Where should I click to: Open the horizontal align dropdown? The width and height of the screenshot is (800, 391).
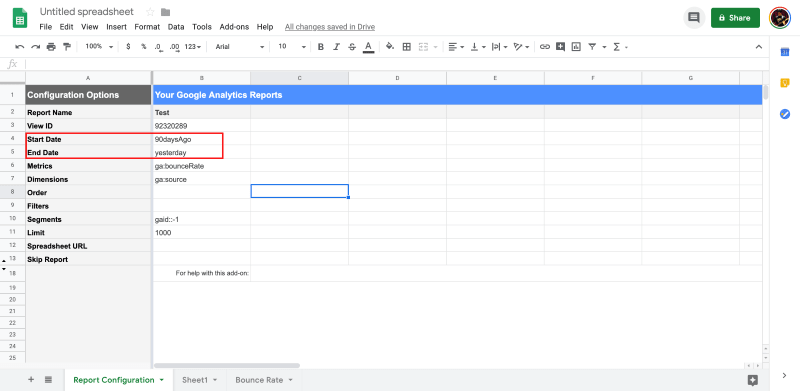tap(456, 47)
